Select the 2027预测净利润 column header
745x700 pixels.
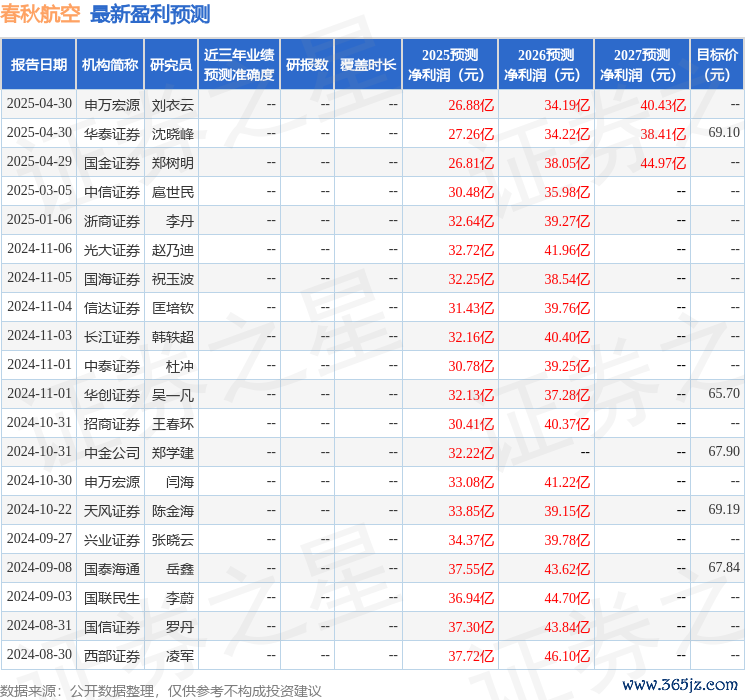click(642, 65)
